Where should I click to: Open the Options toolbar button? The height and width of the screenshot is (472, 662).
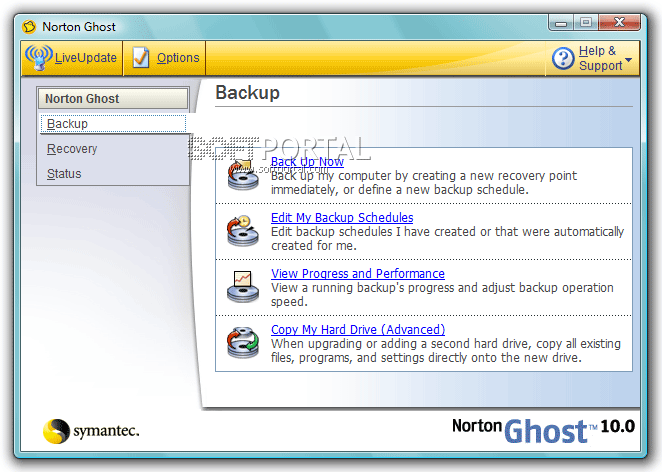[165, 58]
